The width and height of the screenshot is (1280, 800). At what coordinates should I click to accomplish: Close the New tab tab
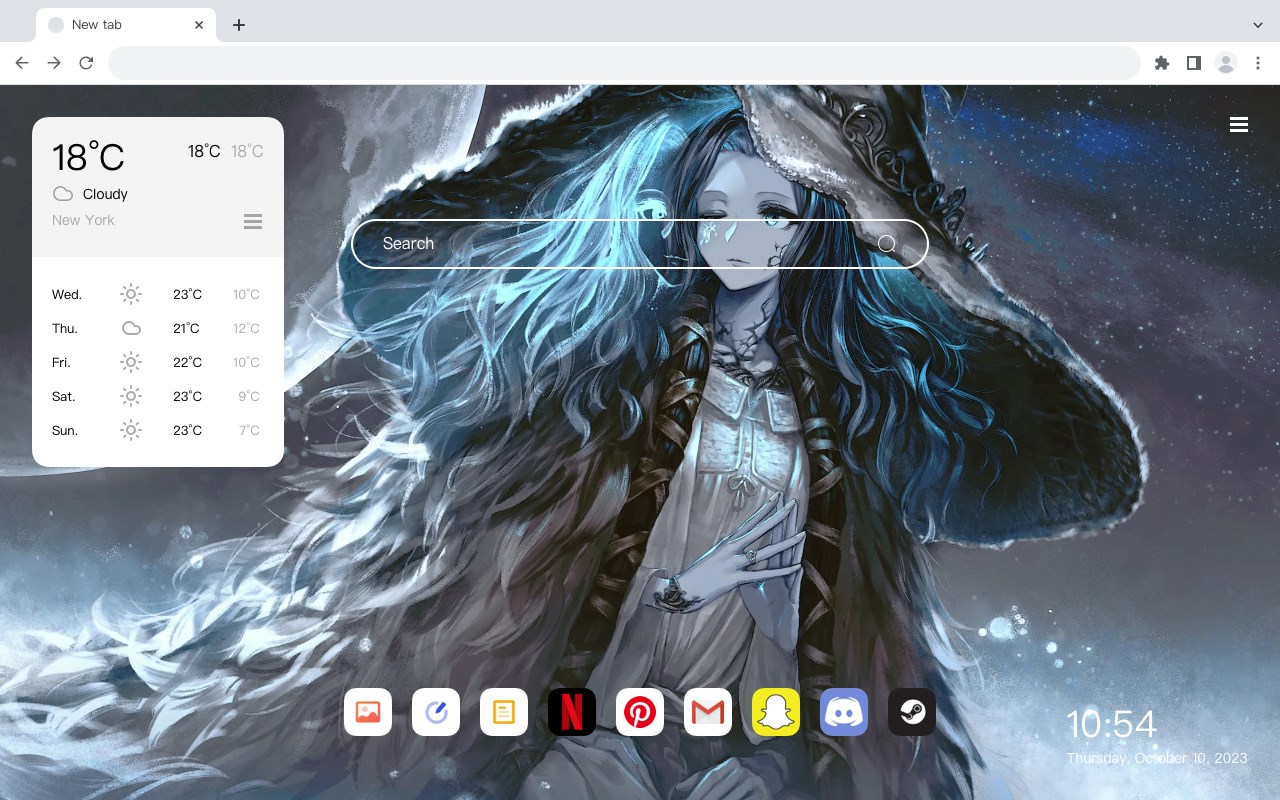tap(199, 25)
